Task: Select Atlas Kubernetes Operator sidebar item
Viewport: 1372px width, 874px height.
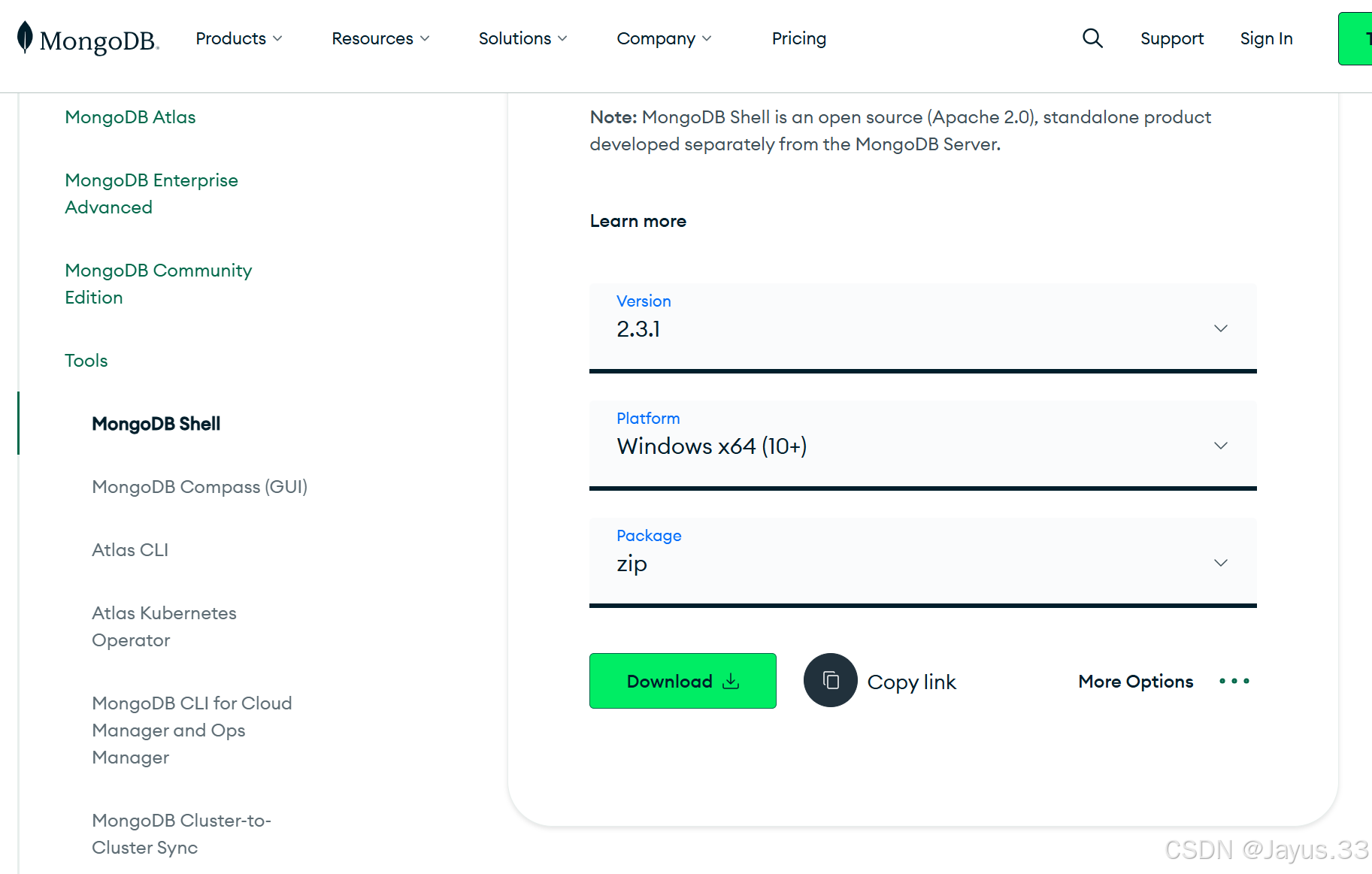Action: 164,627
